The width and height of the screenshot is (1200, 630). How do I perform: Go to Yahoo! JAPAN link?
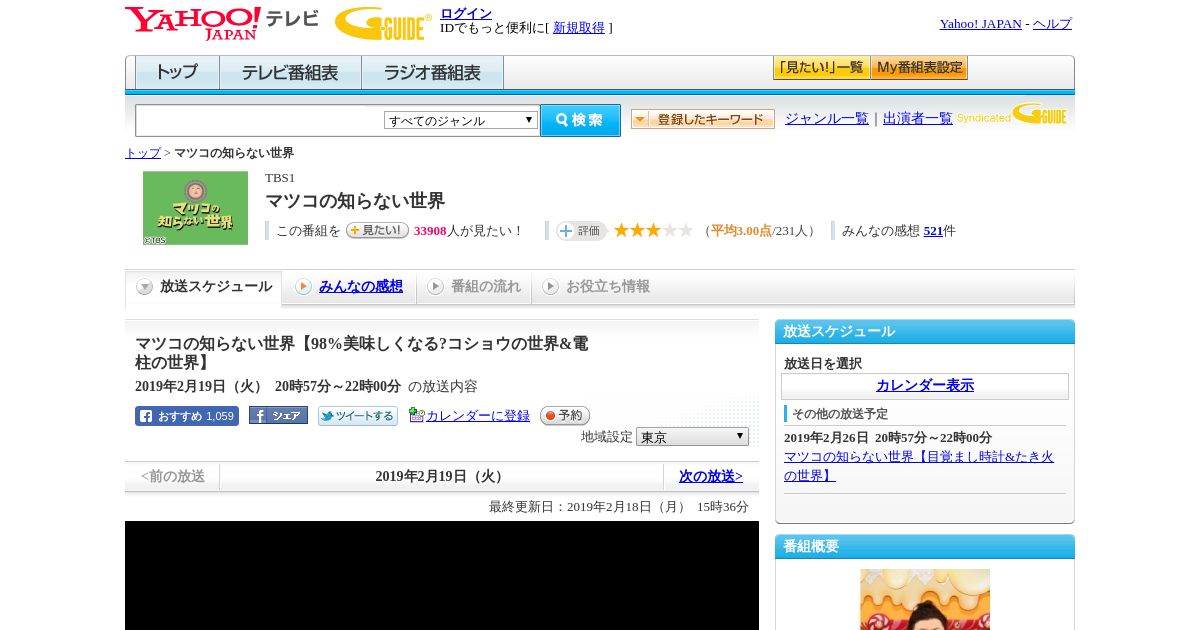pyautogui.click(x=980, y=24)
